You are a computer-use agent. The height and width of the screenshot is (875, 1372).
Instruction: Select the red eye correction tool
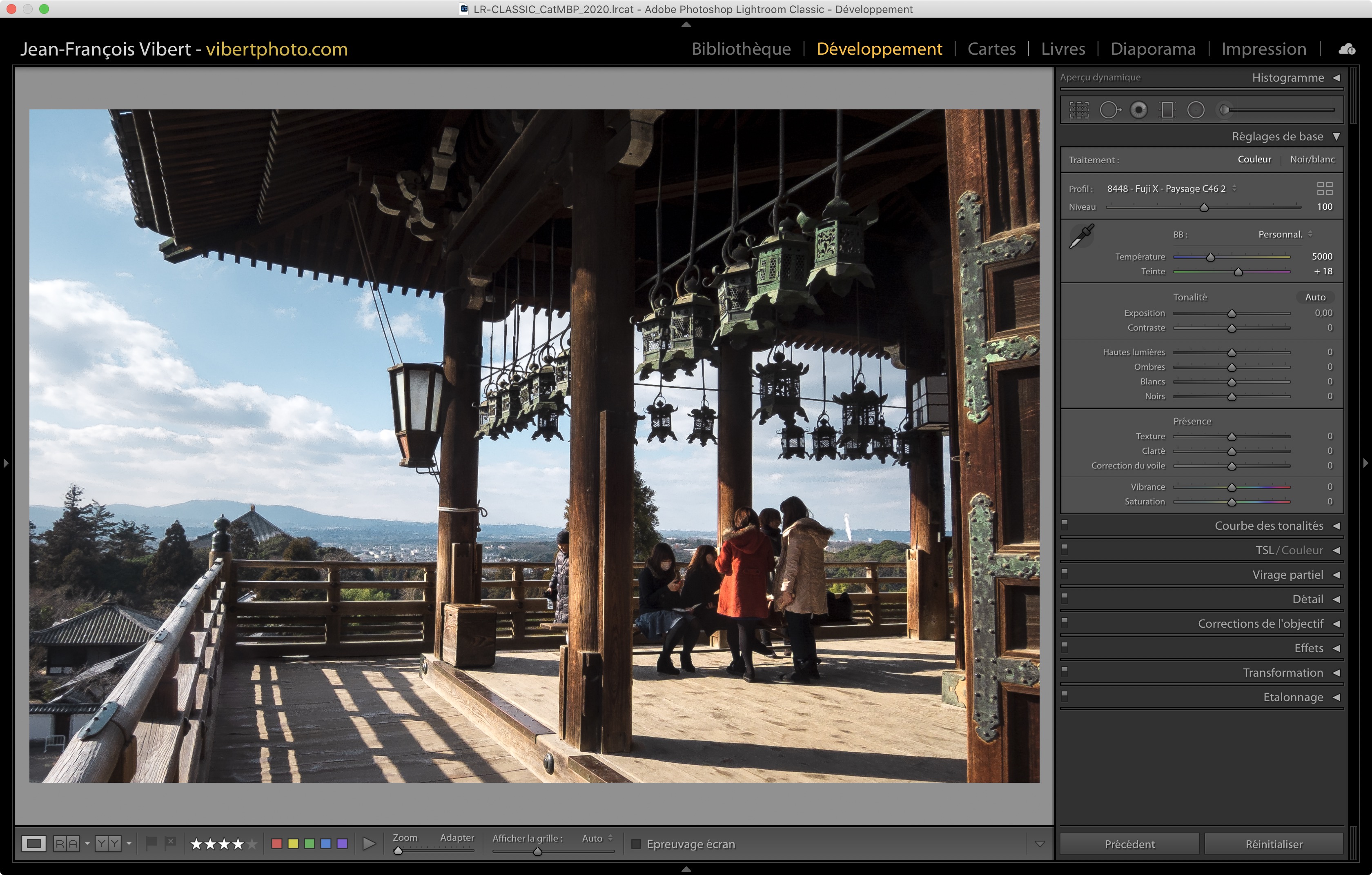tap(1138, 110)
